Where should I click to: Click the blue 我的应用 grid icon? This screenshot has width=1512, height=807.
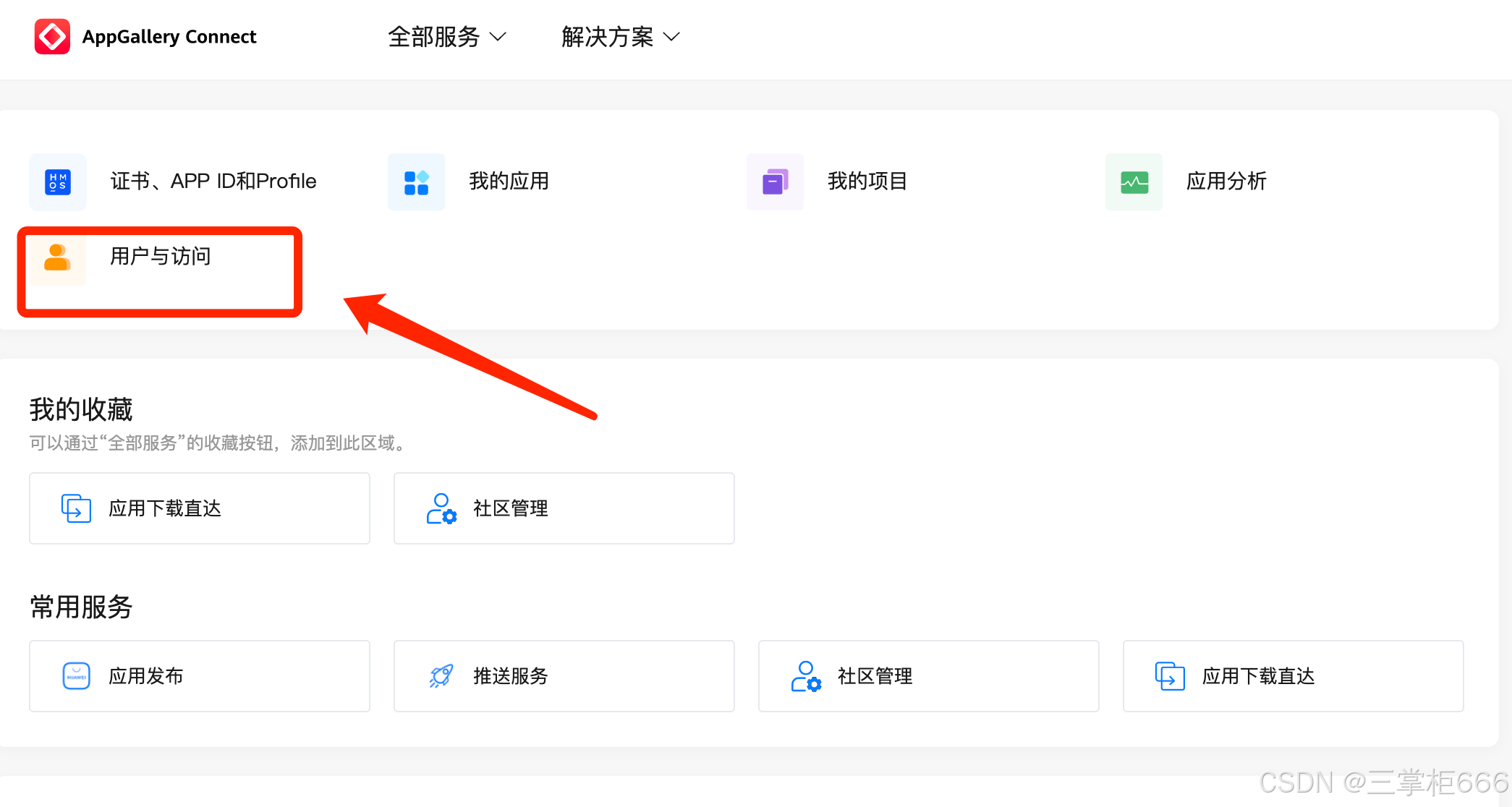416,182
